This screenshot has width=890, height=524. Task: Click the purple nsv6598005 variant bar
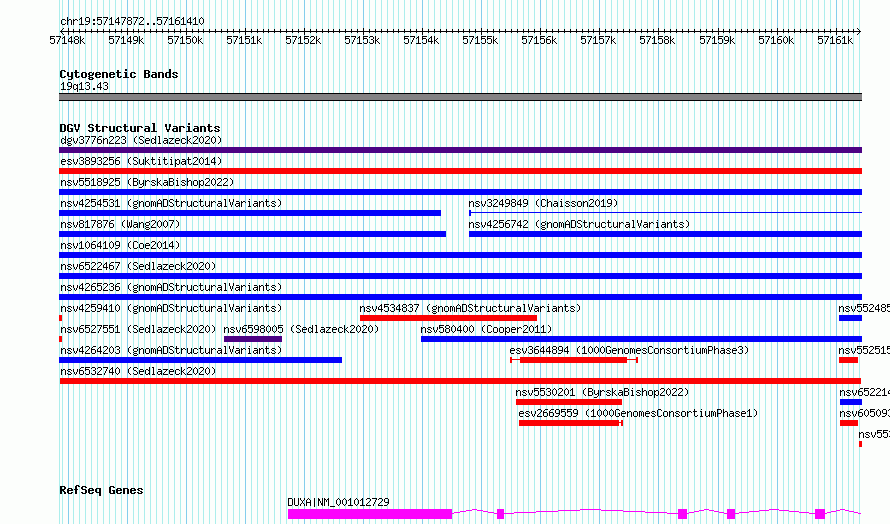click(x=253, y=339)
